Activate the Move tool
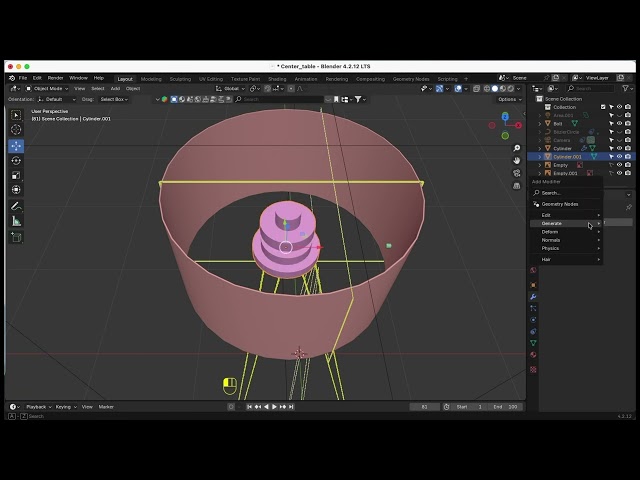The width and height of the screenshot is (640, 480). tap(16, 146)
